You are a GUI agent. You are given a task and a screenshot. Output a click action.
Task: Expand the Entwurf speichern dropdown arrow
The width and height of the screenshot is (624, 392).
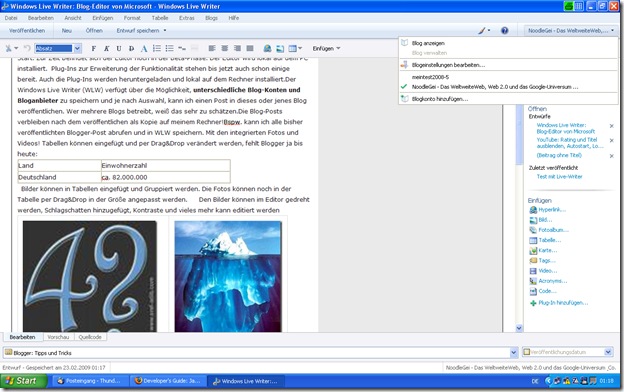165,31
